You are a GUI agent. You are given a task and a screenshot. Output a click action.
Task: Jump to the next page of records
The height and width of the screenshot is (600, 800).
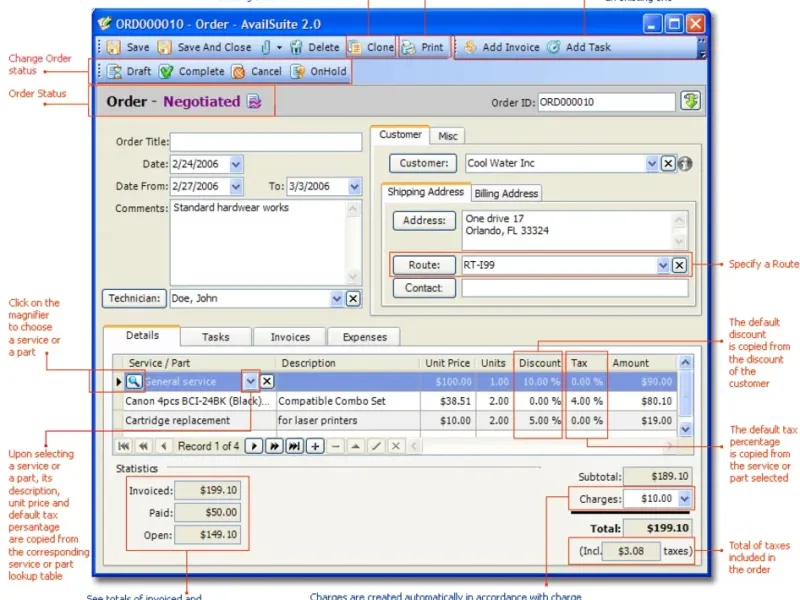(x=274, y=446)
